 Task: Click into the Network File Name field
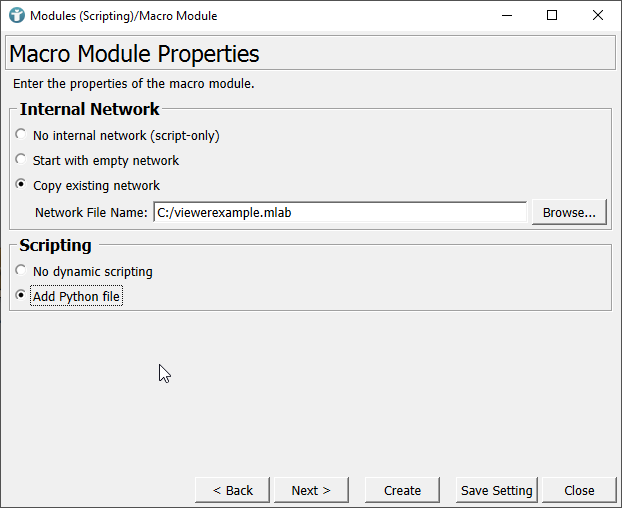pyautogui.click(x=339, y=212)
